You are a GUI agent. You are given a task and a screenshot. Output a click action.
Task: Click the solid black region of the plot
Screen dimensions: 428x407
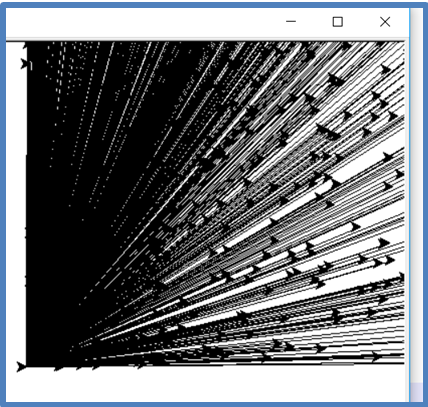tap(83, 200)
